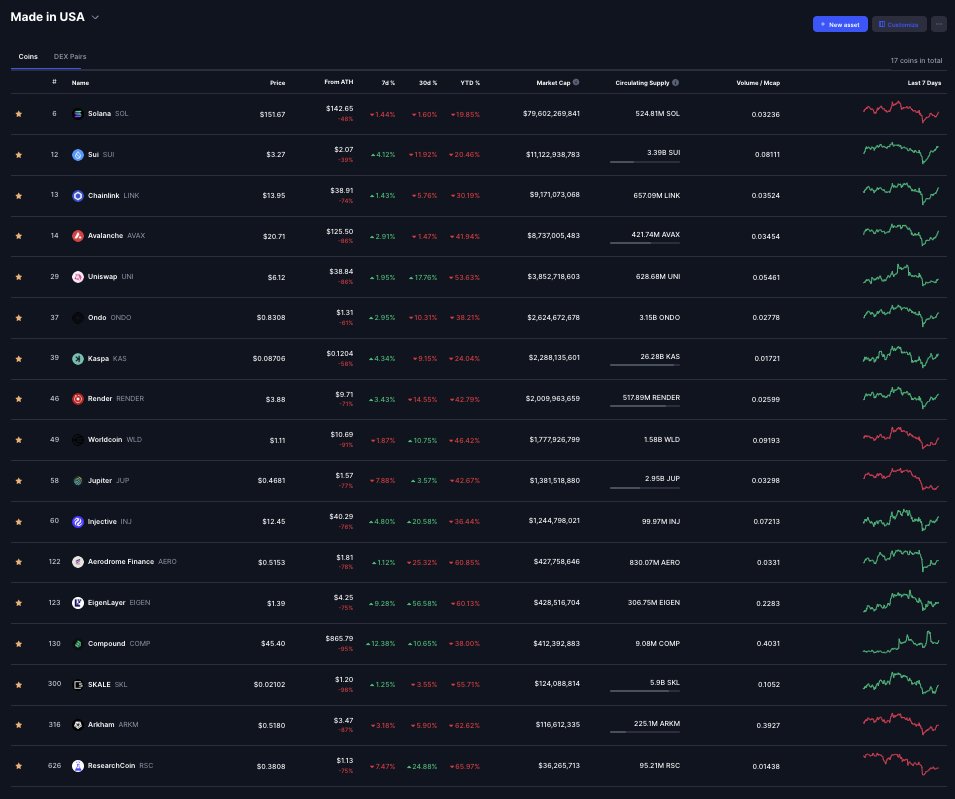The image size is (955, 799).
Task: Click the 17 coins in total label
Action: point(916,61)
